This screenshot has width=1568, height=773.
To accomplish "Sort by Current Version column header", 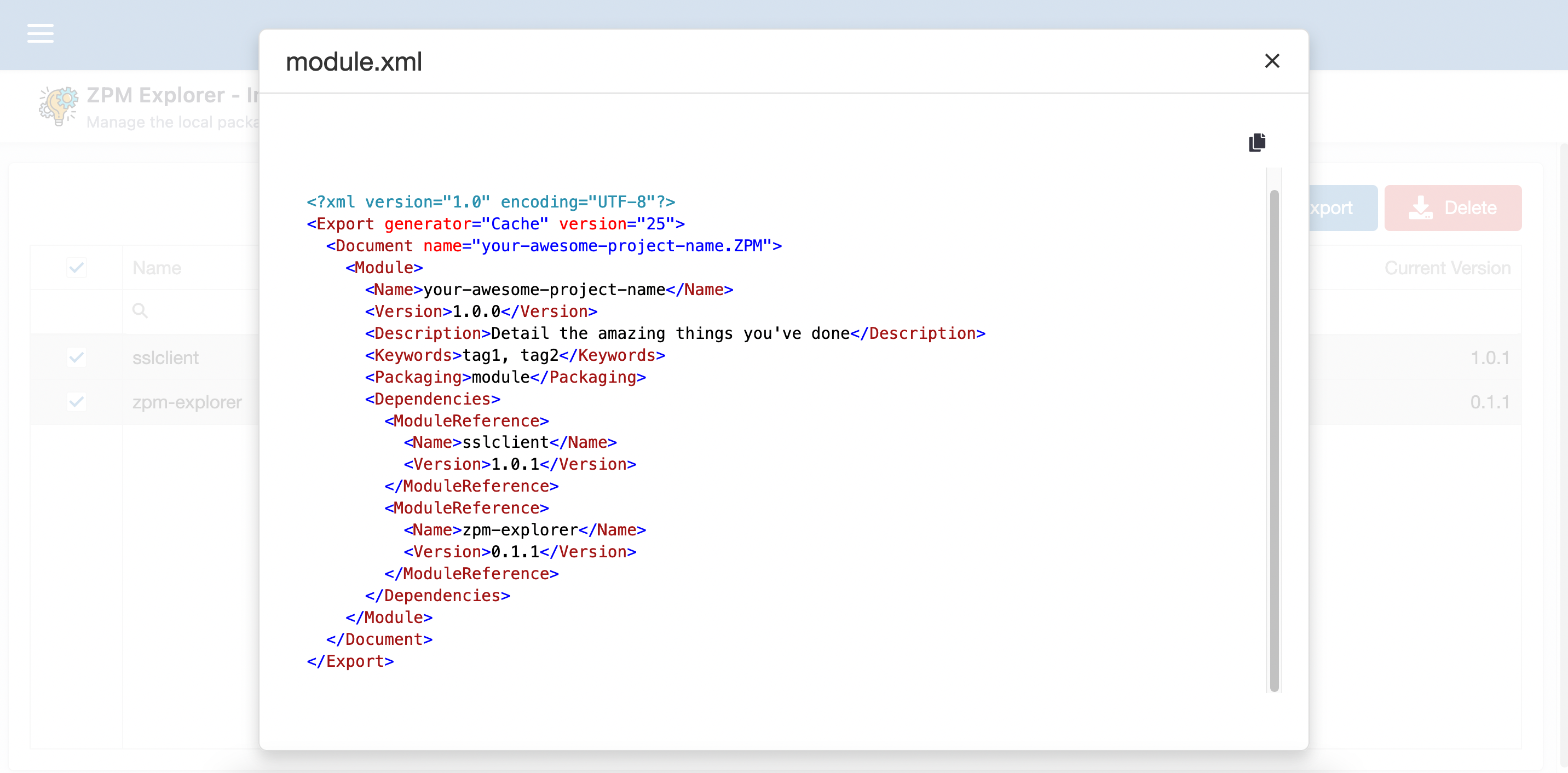I will tap(1447, 268).
